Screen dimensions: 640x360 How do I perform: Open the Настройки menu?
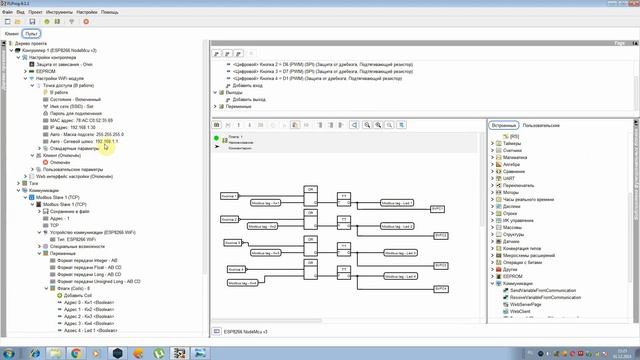(87, 12)
